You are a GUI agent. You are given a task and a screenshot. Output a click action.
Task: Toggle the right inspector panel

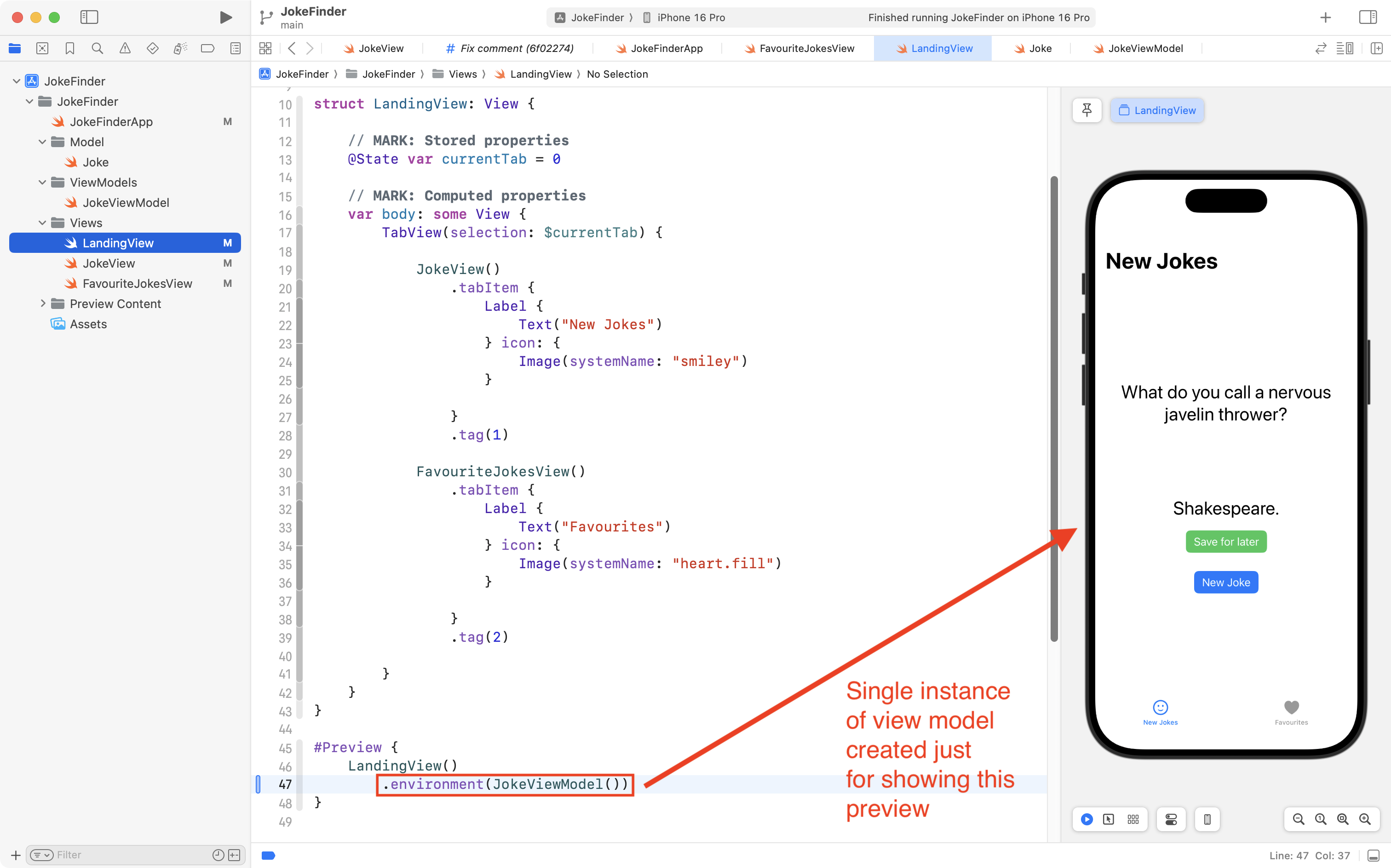(1368, 17)
